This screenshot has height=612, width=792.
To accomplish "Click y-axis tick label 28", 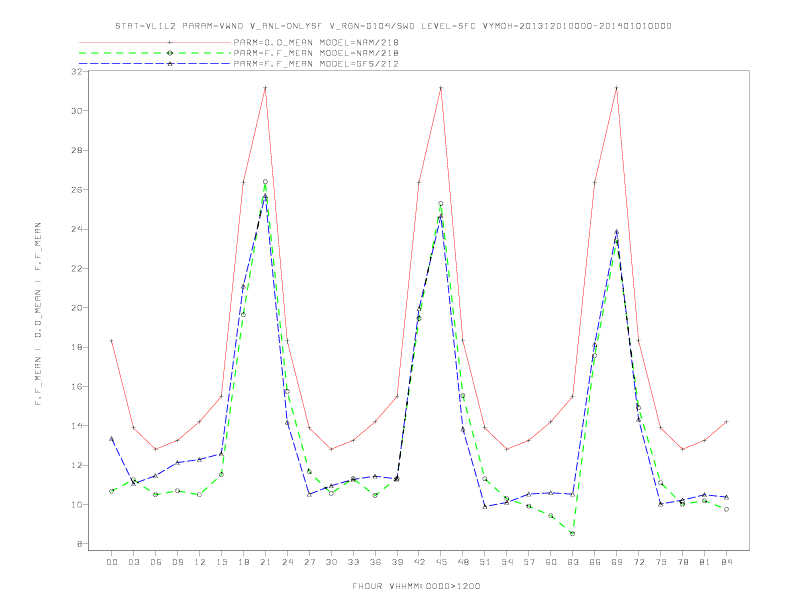I will 76,150.
